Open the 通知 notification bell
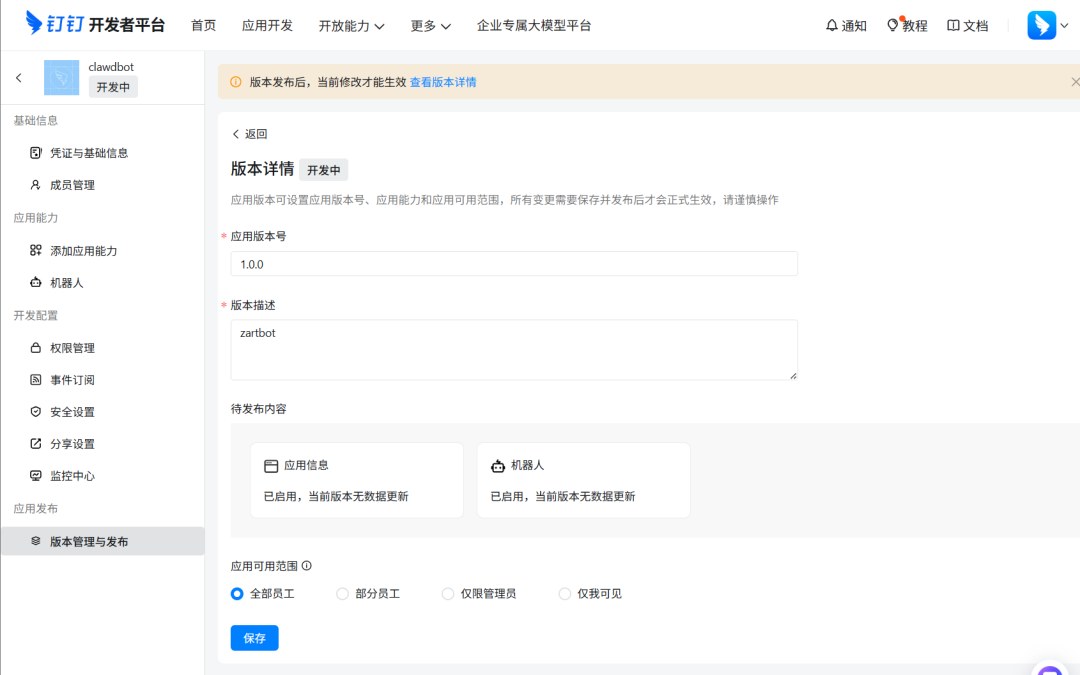Viewport: 1080px width, 675px height. pyautogui.click(x=846, y=25)
